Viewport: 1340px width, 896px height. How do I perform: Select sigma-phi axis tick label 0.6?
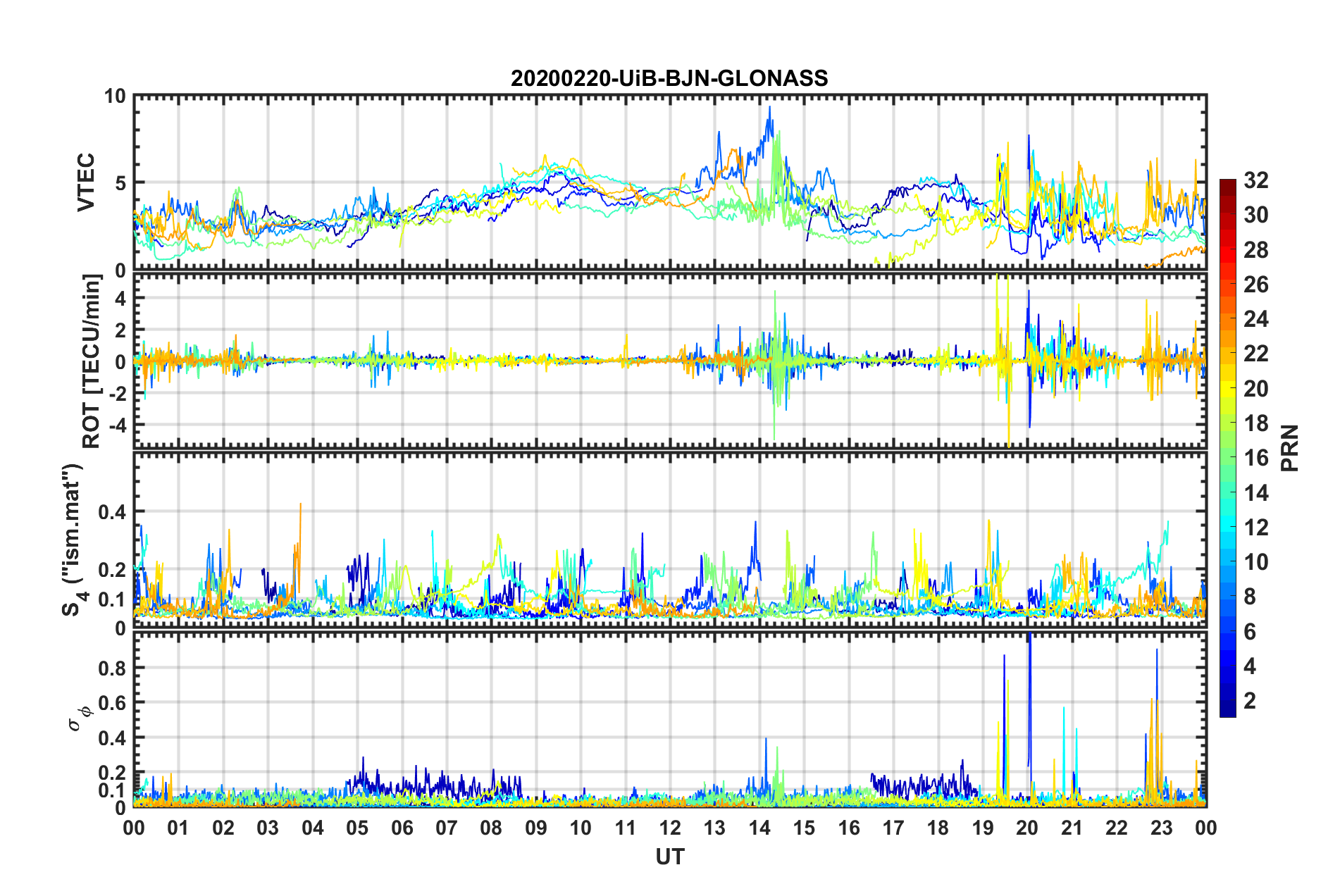(x=112, y=703)
